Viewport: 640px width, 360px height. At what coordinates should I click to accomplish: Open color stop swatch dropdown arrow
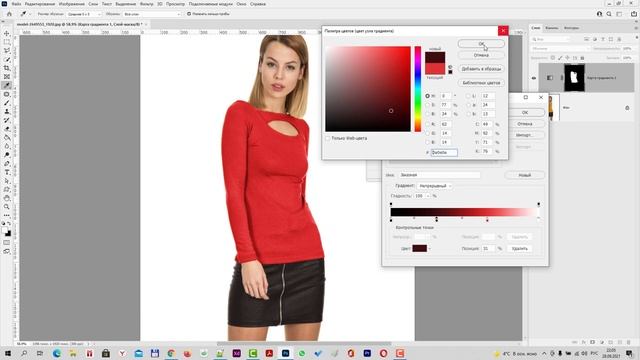click(429, 249)
